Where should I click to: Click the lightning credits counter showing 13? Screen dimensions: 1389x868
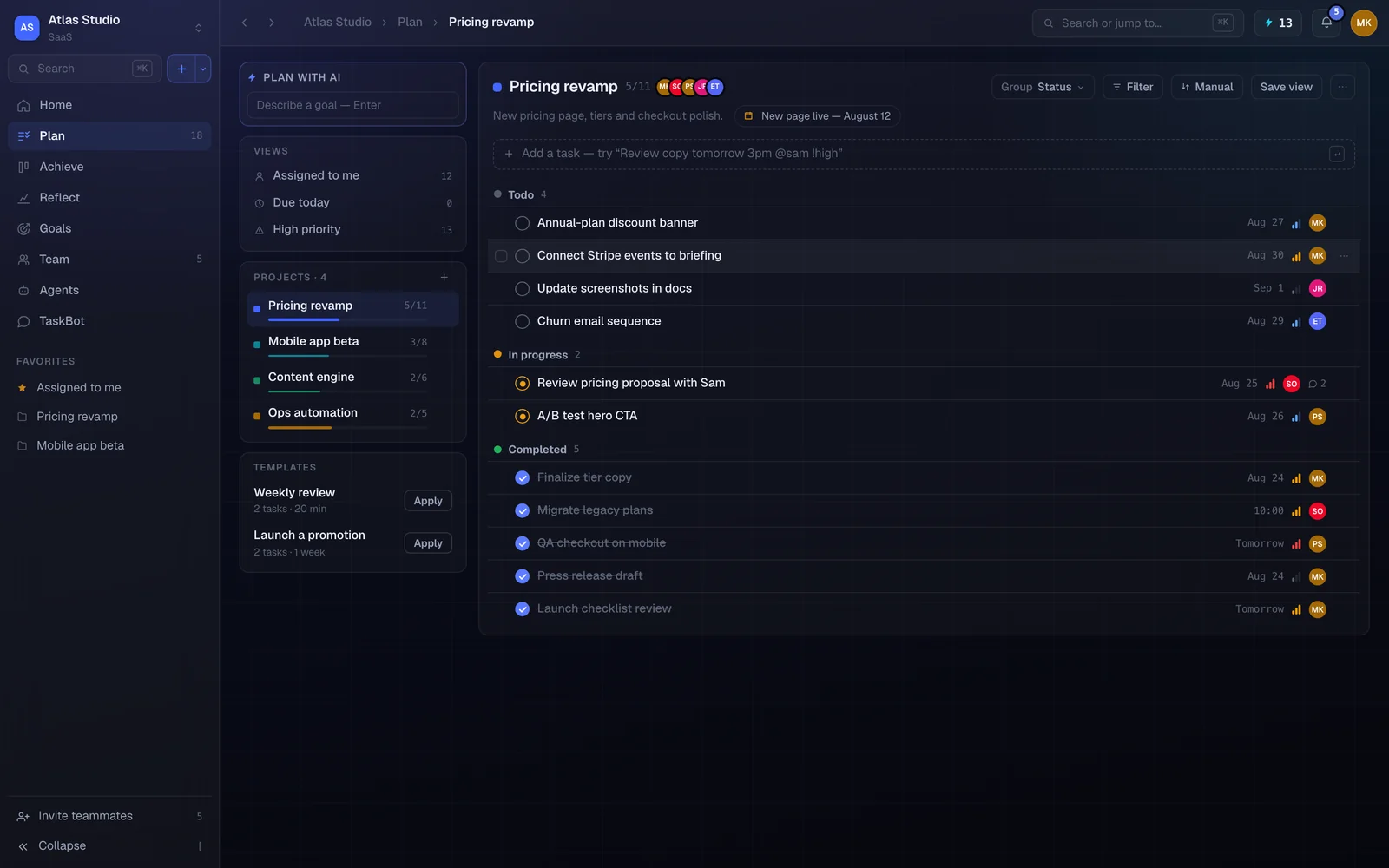[x=1278, y=23]
